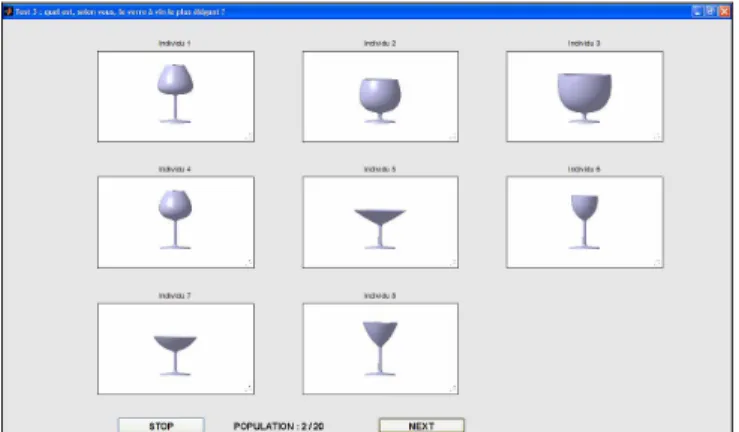The width and height of the screenshot is (739, 432).
Task: Click the Individu 4 label
Action: coord(174,169)
